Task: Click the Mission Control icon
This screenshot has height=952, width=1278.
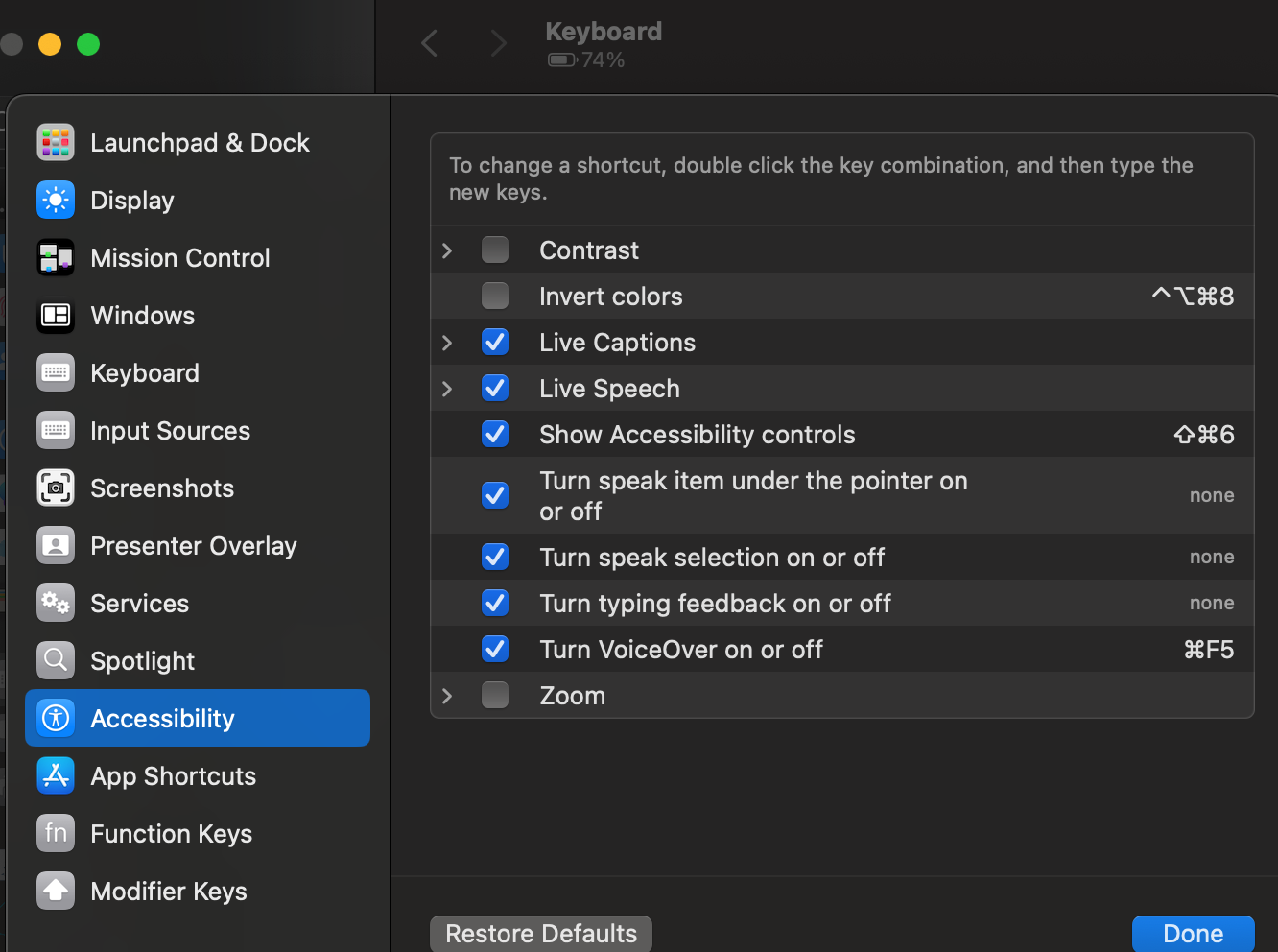Action: click(x=56, y=258)
